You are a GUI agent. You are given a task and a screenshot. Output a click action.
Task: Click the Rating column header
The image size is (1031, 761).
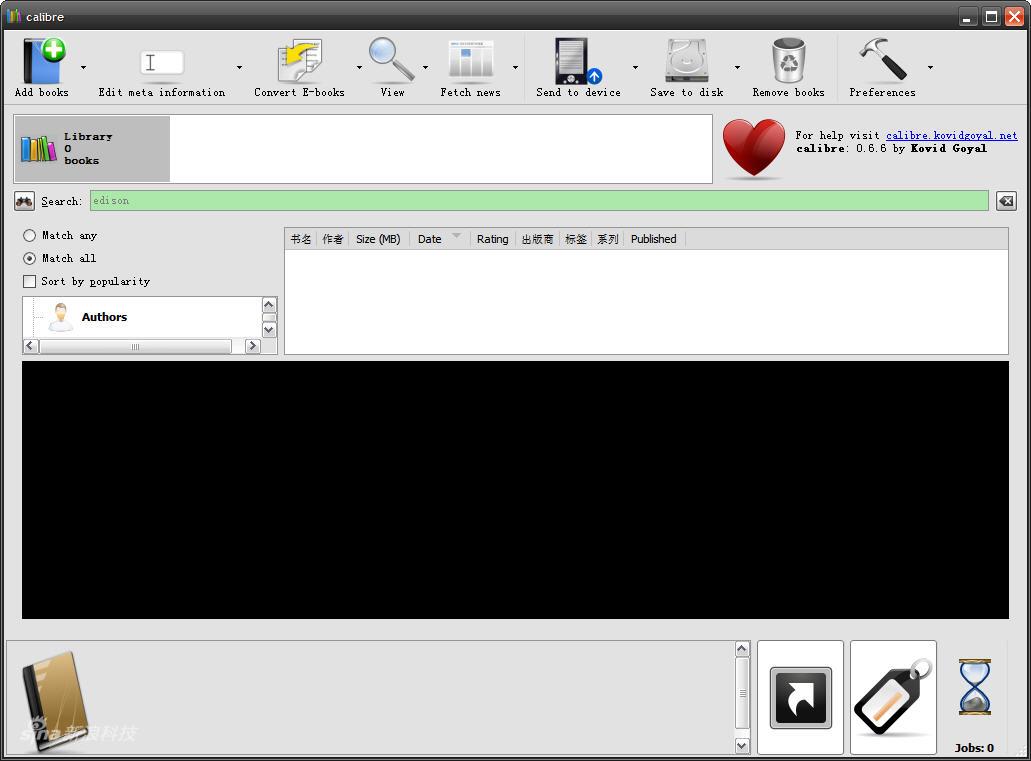tap(492, 239)
